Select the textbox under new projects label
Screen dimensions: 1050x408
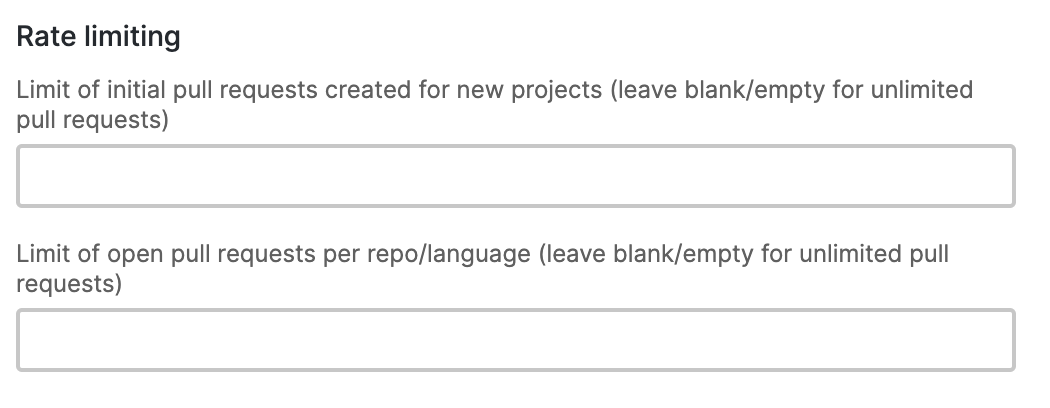(516, 176)
